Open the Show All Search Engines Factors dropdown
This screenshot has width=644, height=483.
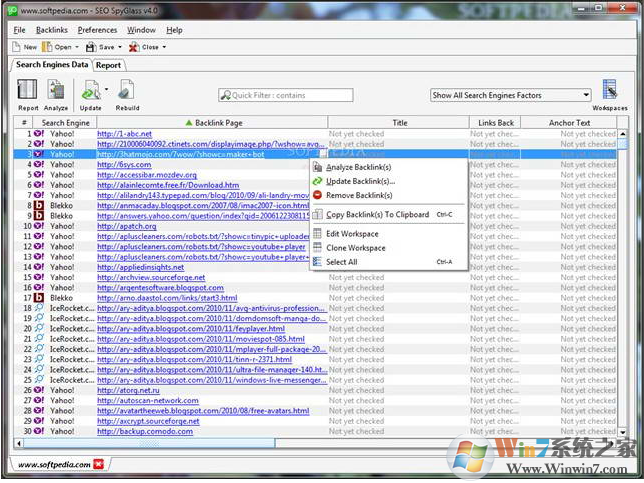click(510, 95)
